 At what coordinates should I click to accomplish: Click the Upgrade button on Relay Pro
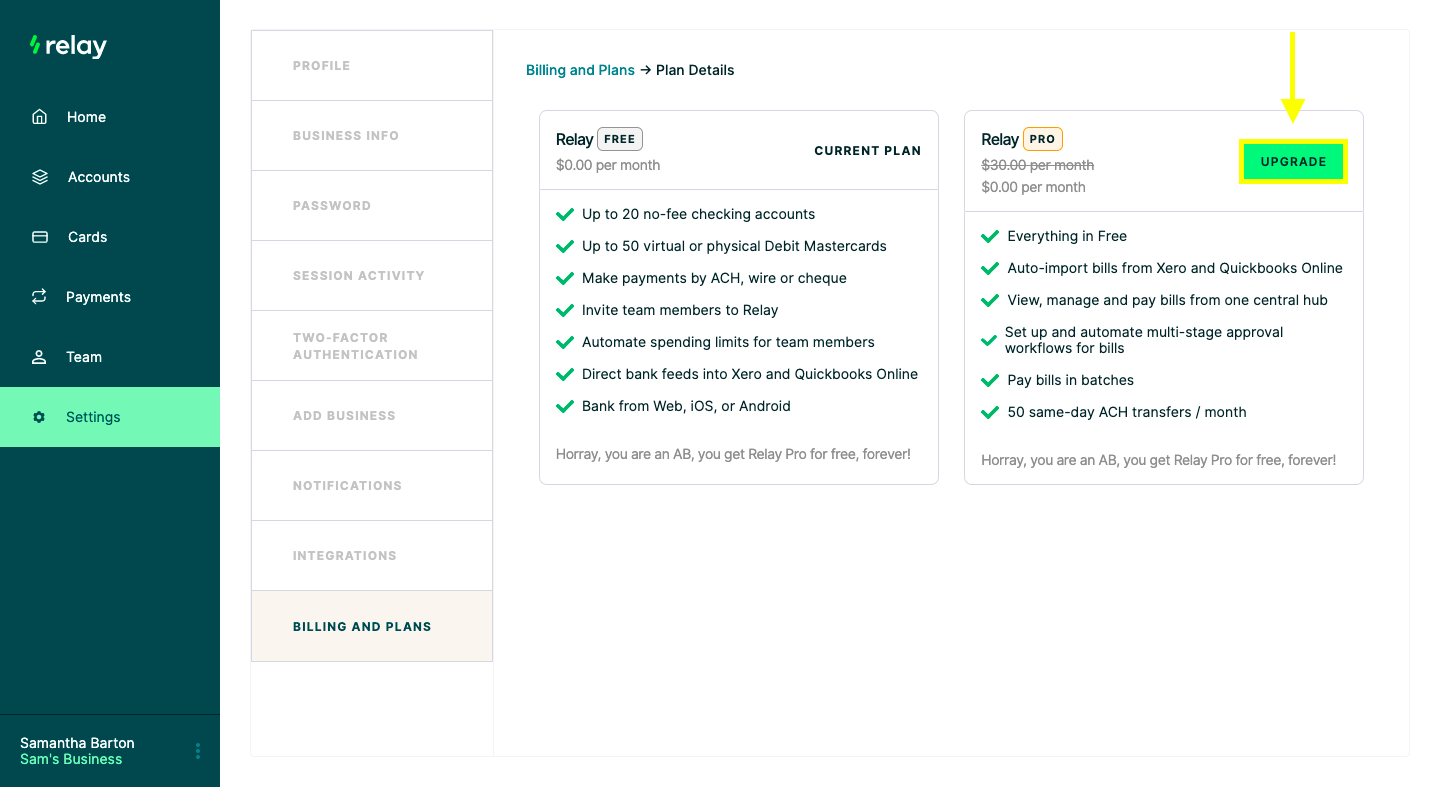1294,162
